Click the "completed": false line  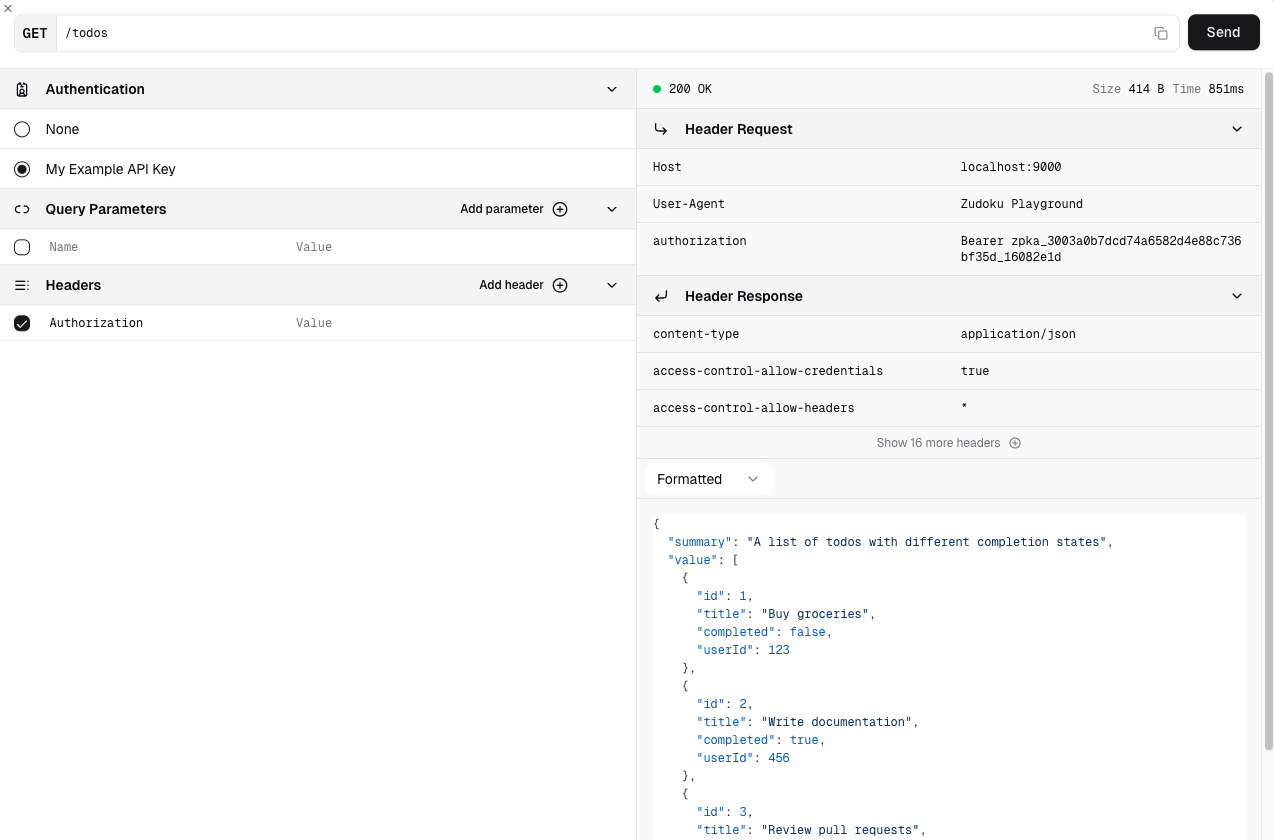pos(764,632)
